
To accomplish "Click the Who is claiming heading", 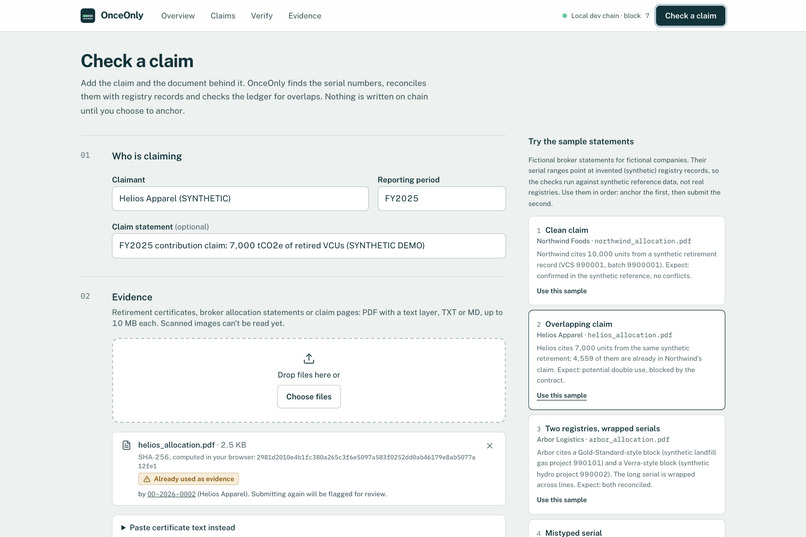I will click(147, 156).
